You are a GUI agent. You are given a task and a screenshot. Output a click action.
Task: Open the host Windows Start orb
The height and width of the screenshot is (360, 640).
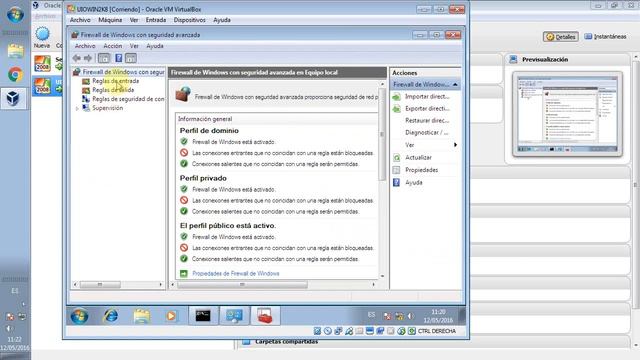[15, 15]
